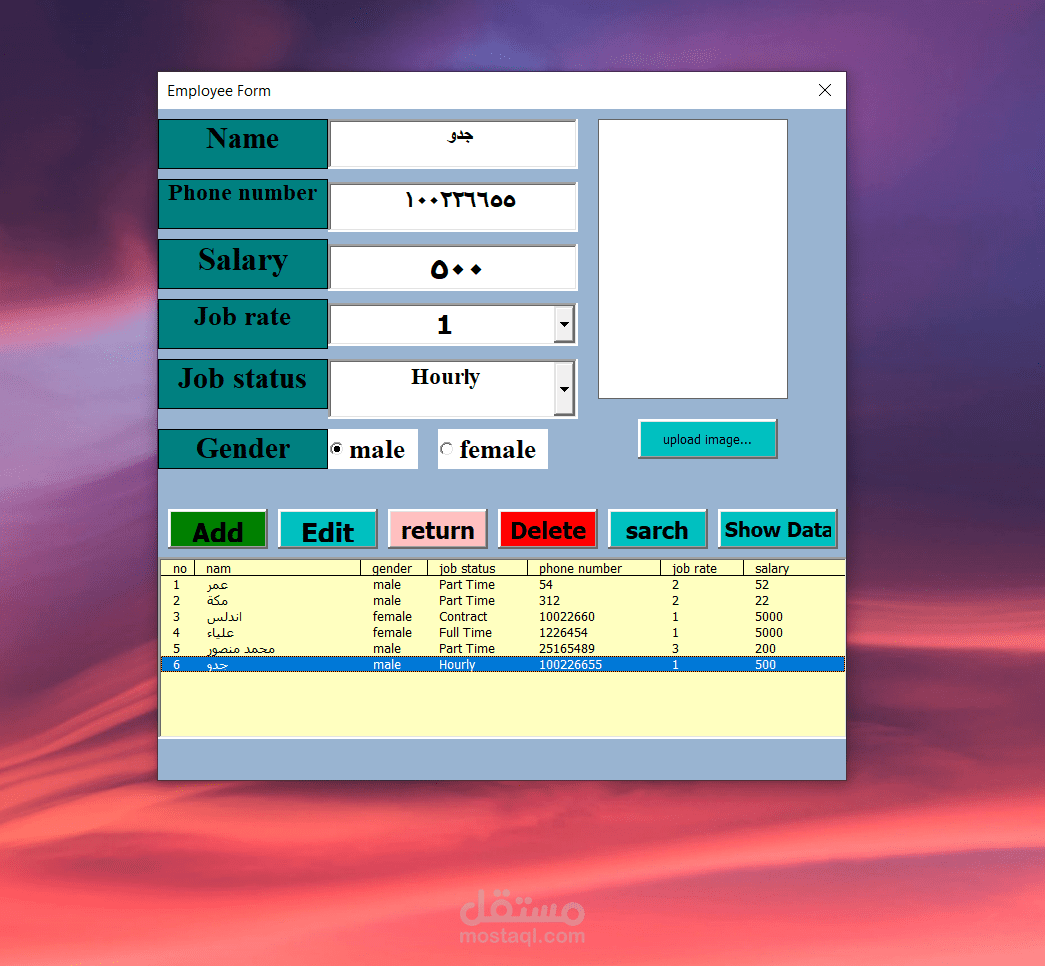Select the female radio button

tap(447, 449)
